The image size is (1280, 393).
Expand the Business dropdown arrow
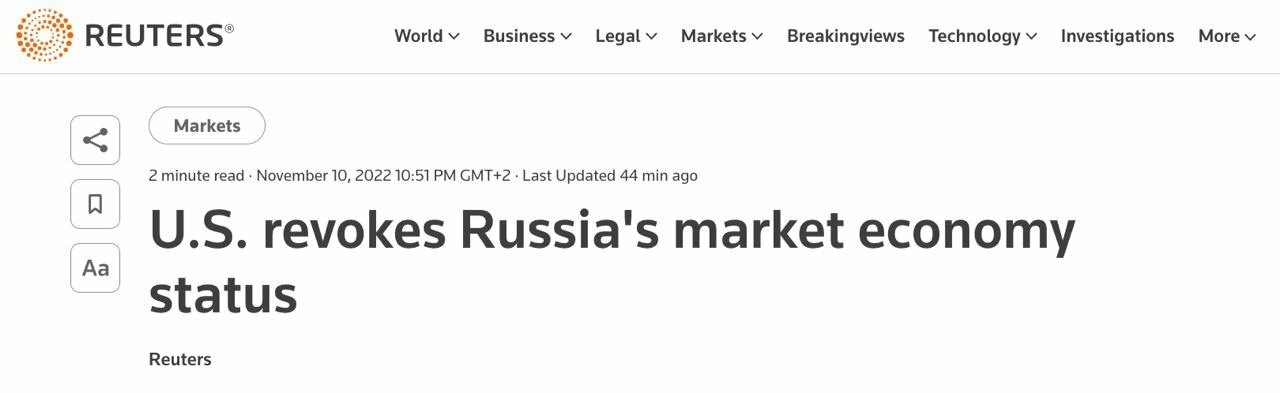point(566,36)
